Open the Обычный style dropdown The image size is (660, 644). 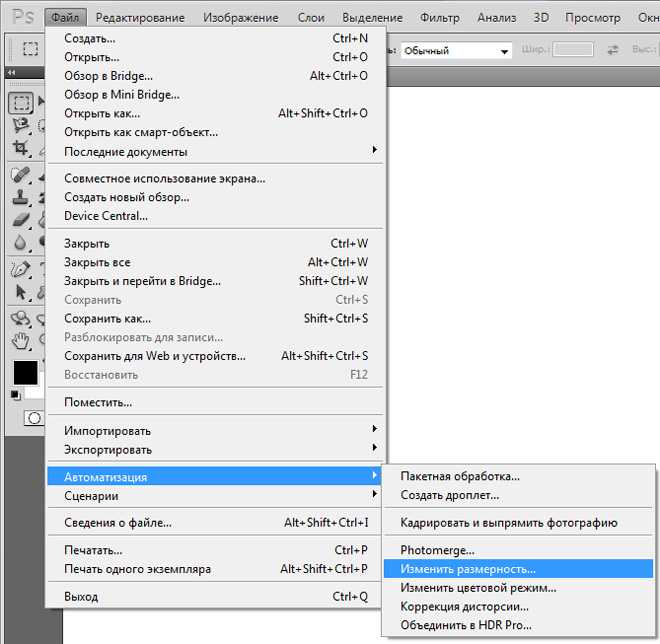[456, 51]
